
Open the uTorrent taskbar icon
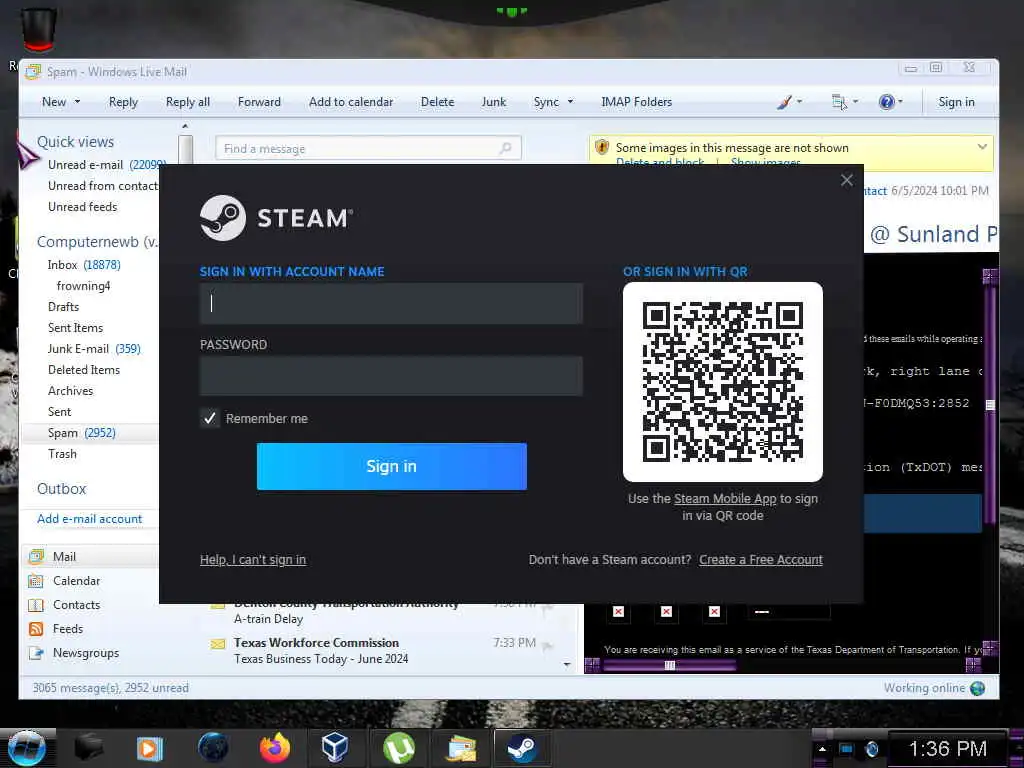398,748
